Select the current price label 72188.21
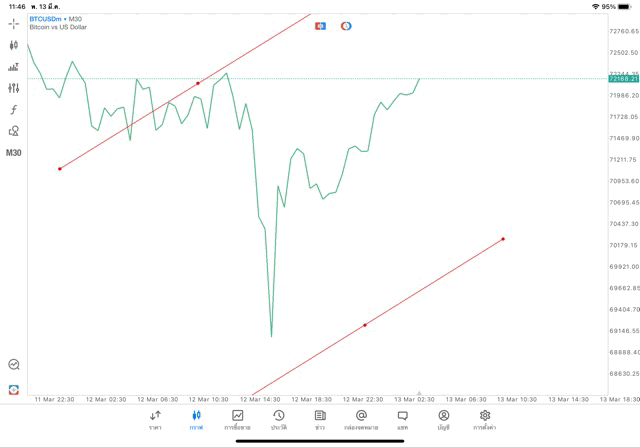 623,79
